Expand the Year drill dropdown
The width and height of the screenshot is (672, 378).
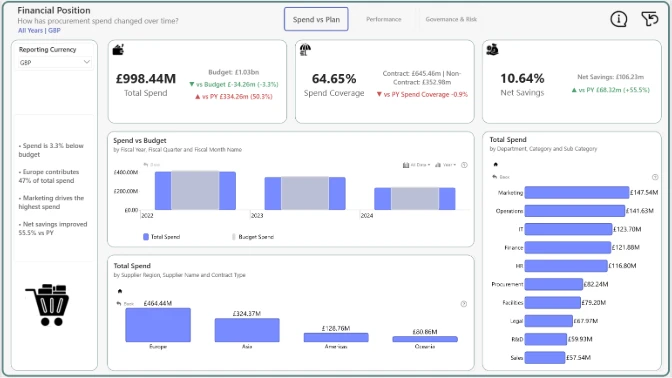[x=445, y=165]
